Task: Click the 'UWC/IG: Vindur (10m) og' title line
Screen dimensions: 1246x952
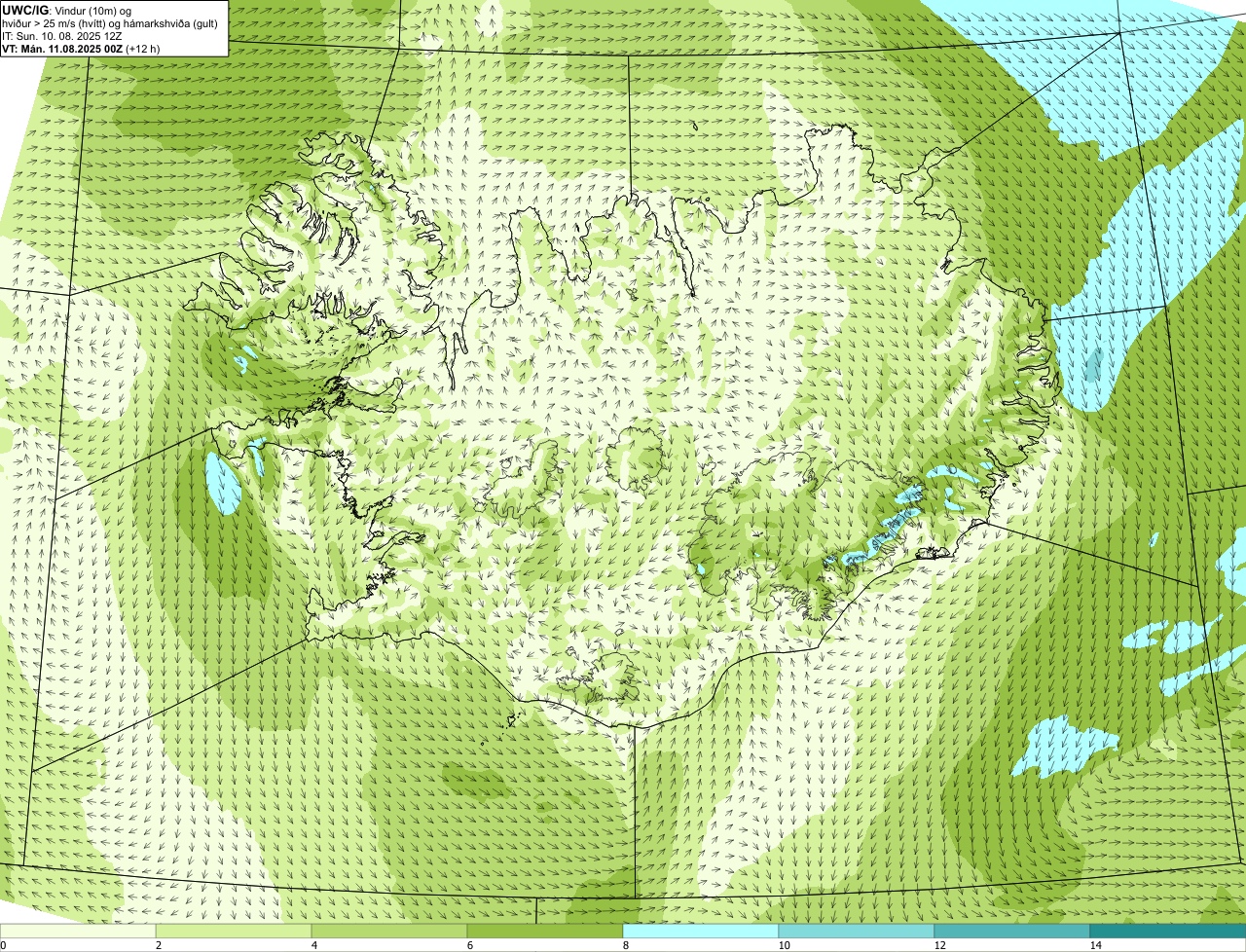Action: (x=67, y=11)
